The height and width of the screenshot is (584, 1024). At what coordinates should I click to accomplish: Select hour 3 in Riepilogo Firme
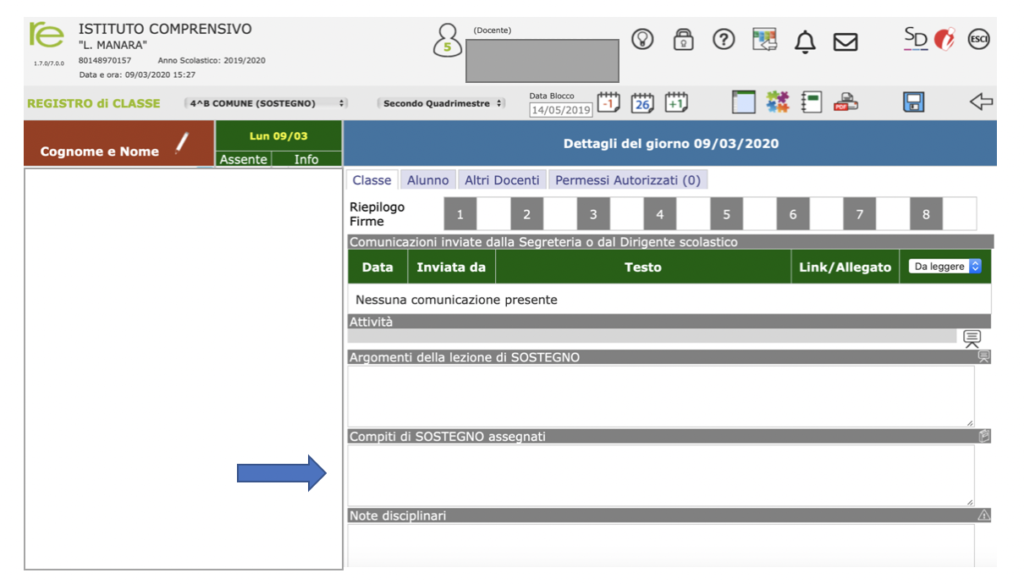[593, 214]
